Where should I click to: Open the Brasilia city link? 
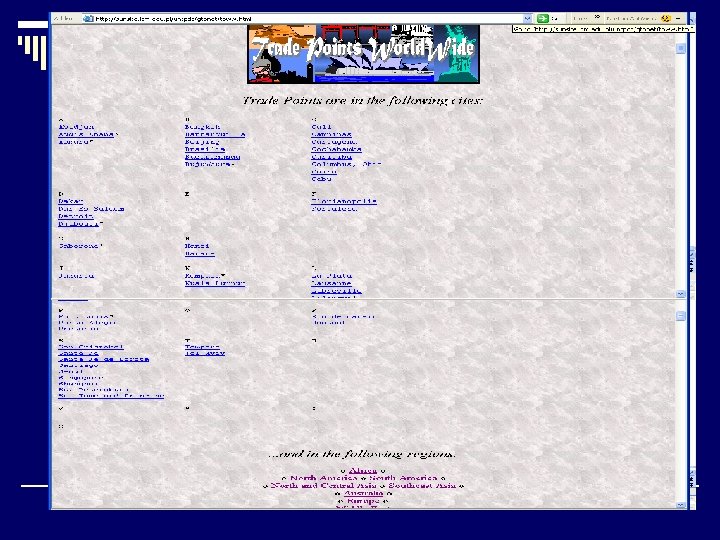point(205,149)
